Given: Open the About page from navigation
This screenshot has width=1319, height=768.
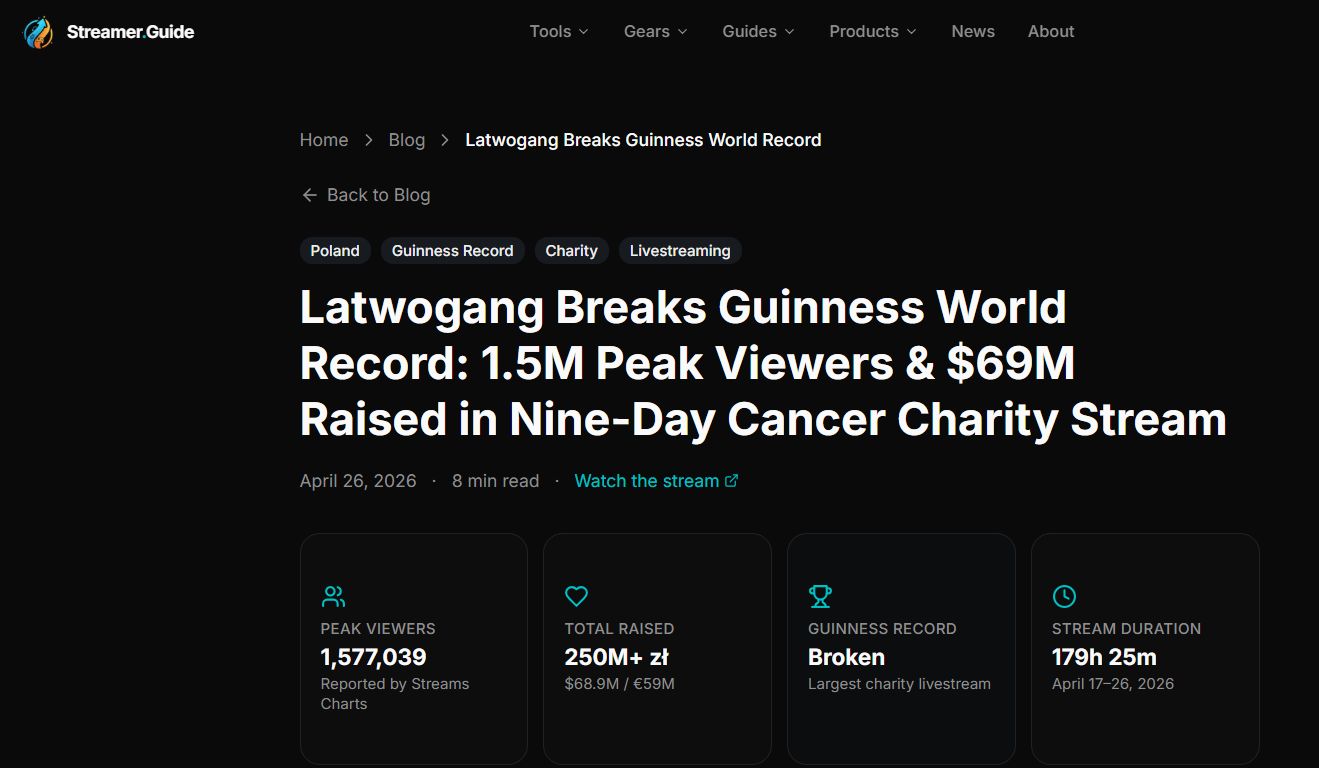Looking at the screenshot, I should (x=1050, y=31).
